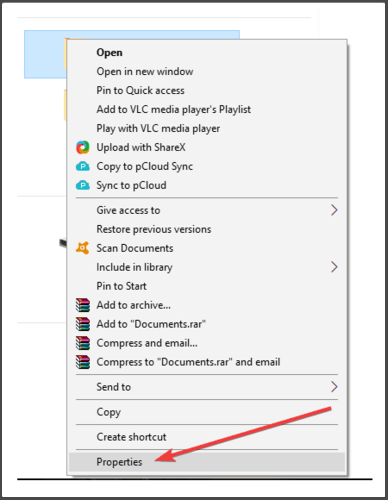Click the pCloud icon beside Copy to pCloud Sync
This screenshot has height=500, width=388.
pyautogui.click(x=83, y=166)
